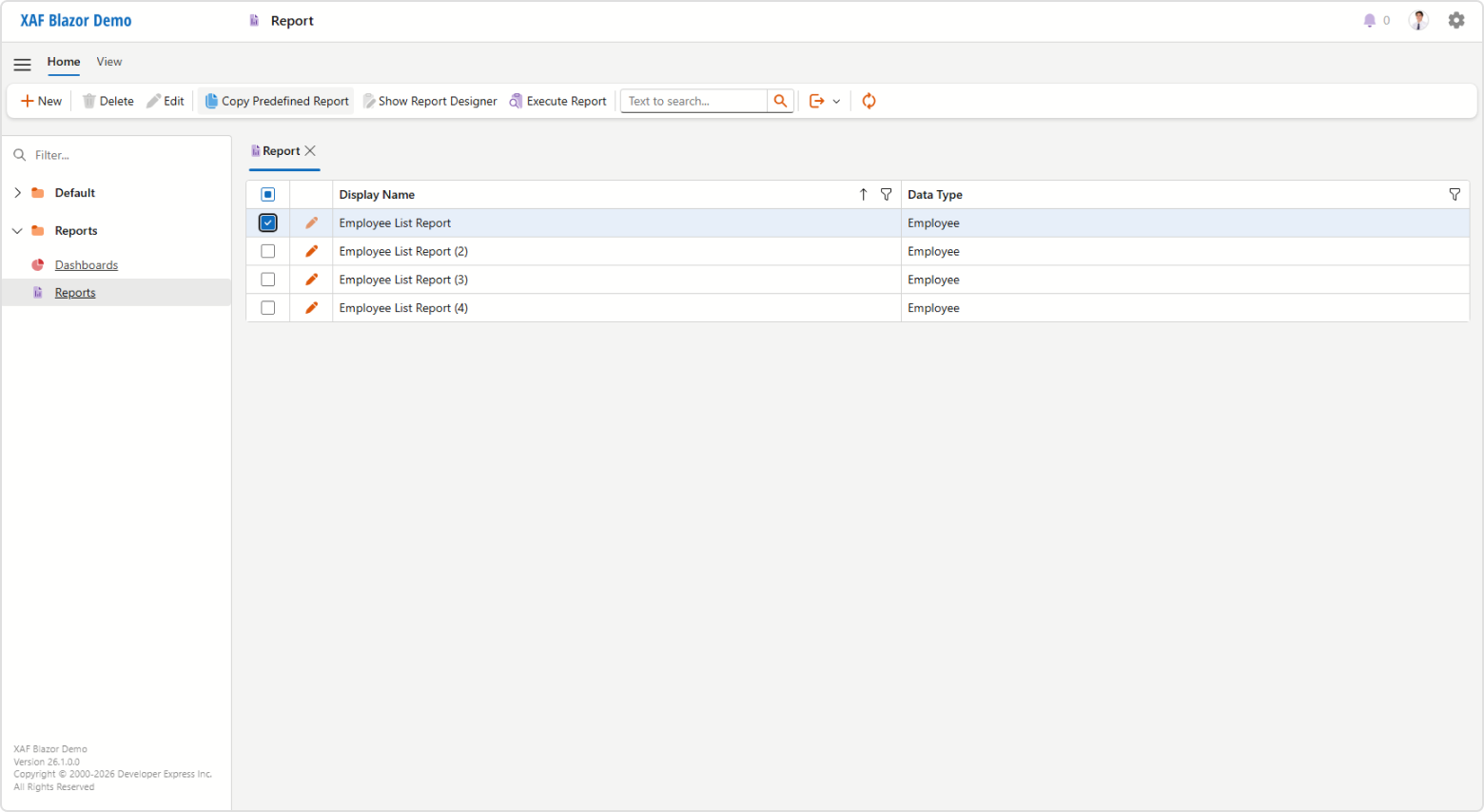
Task: Select Employee List Report (4) name cell
Action: (616, 308)
